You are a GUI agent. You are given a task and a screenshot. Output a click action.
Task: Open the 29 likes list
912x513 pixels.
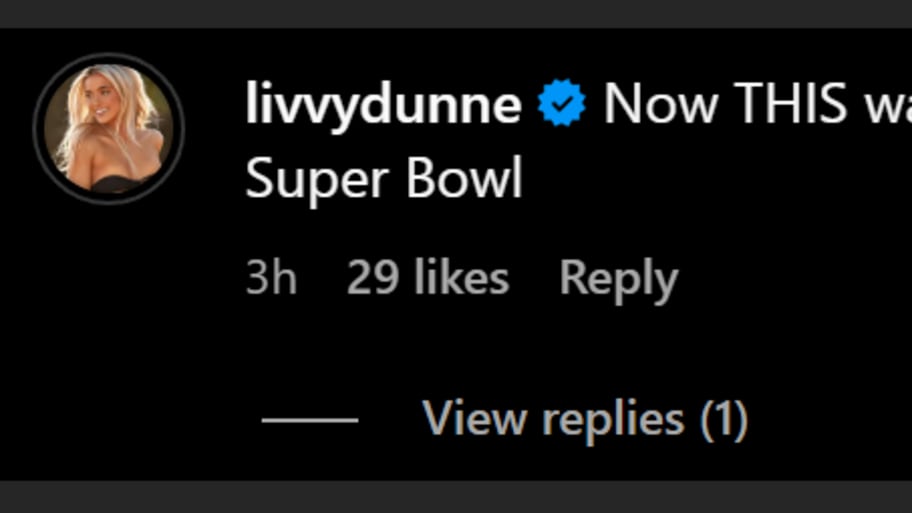(427, 278)
